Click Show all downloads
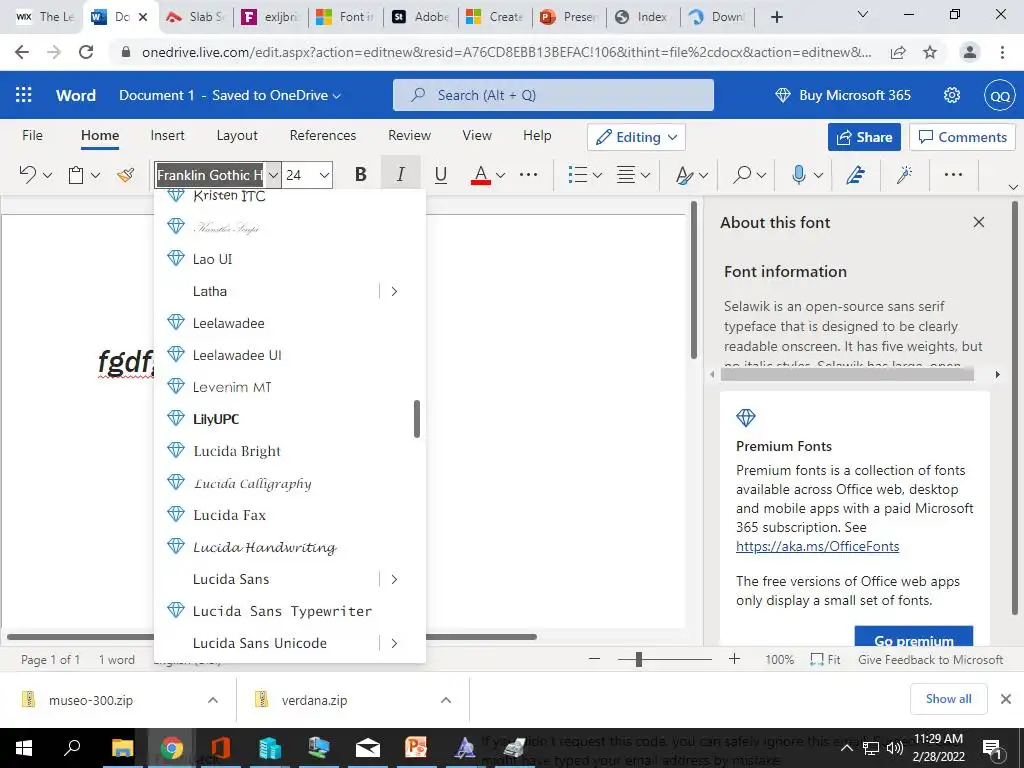The image size is (1024, 768). (x=948, y=699)
